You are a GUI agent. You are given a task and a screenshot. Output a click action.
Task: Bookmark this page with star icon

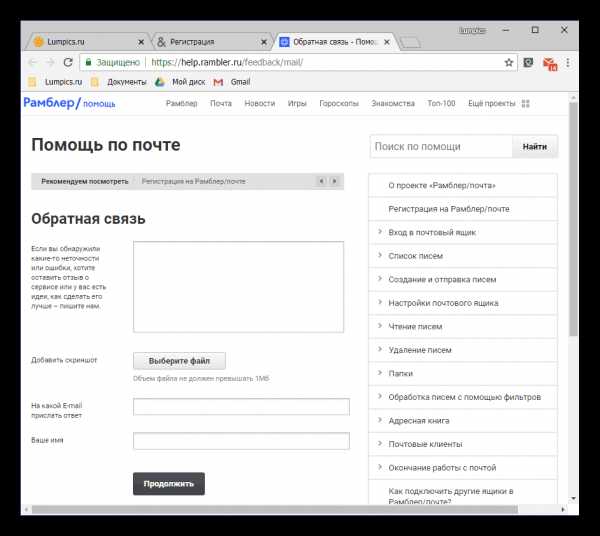509,62
